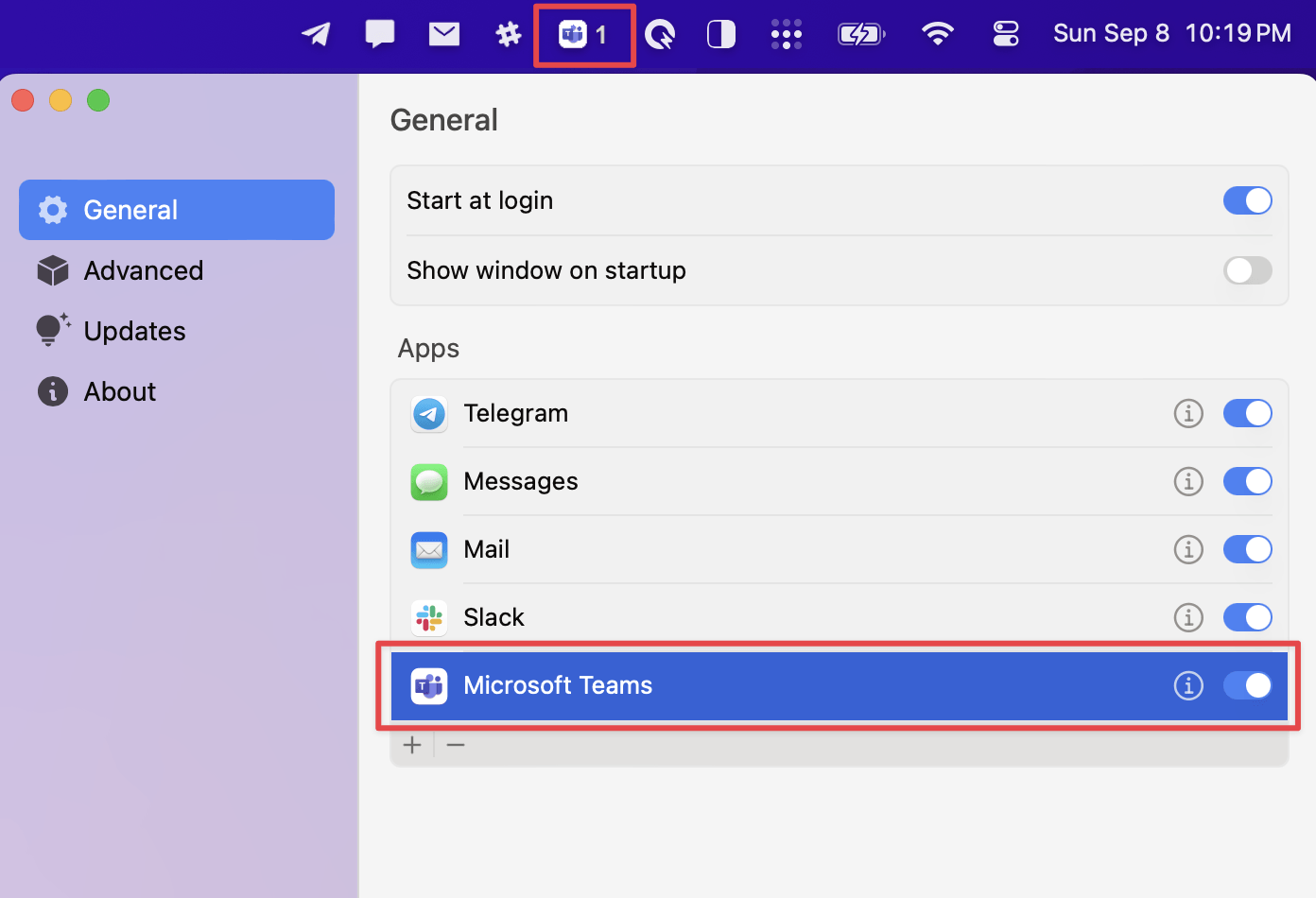
Task: Open the Telegram icon in the menu bar
Action: click(316, 34)
